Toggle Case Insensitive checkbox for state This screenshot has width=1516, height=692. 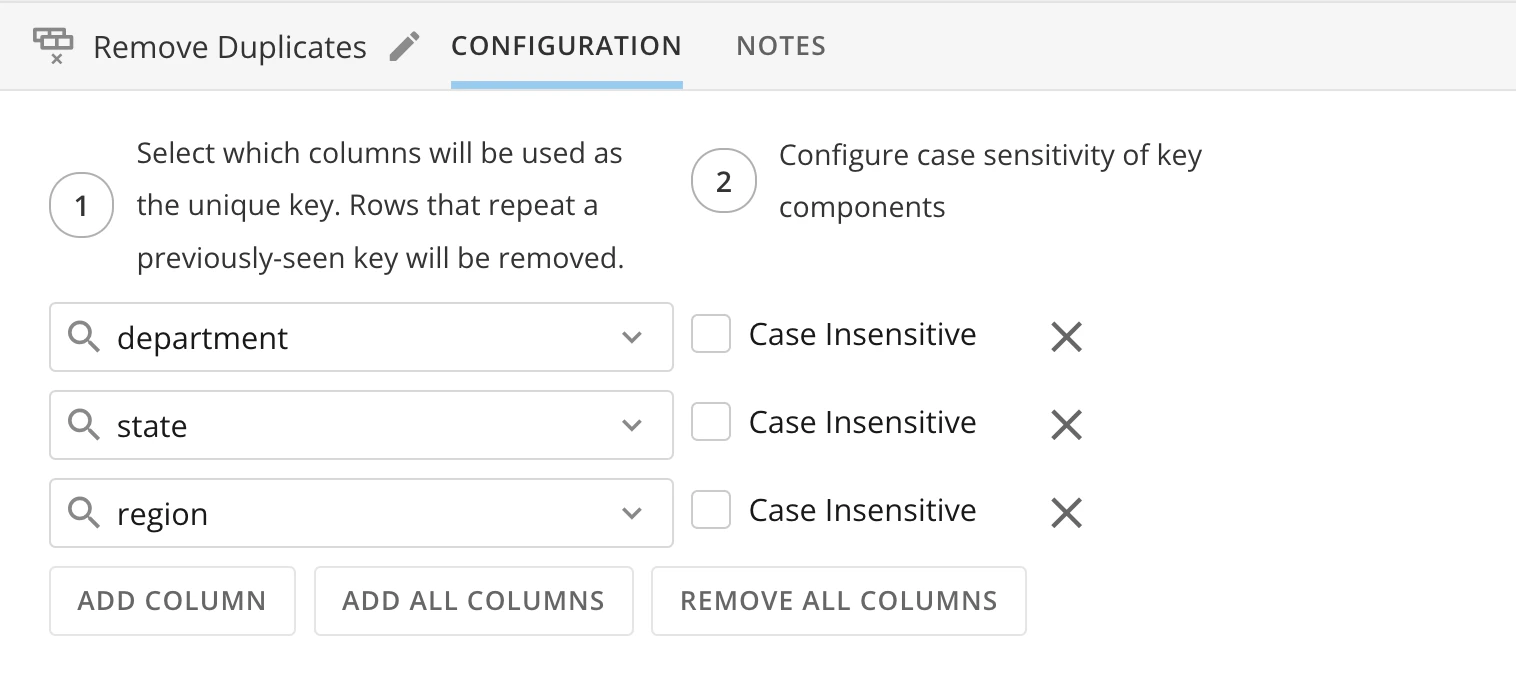point(711,422)
